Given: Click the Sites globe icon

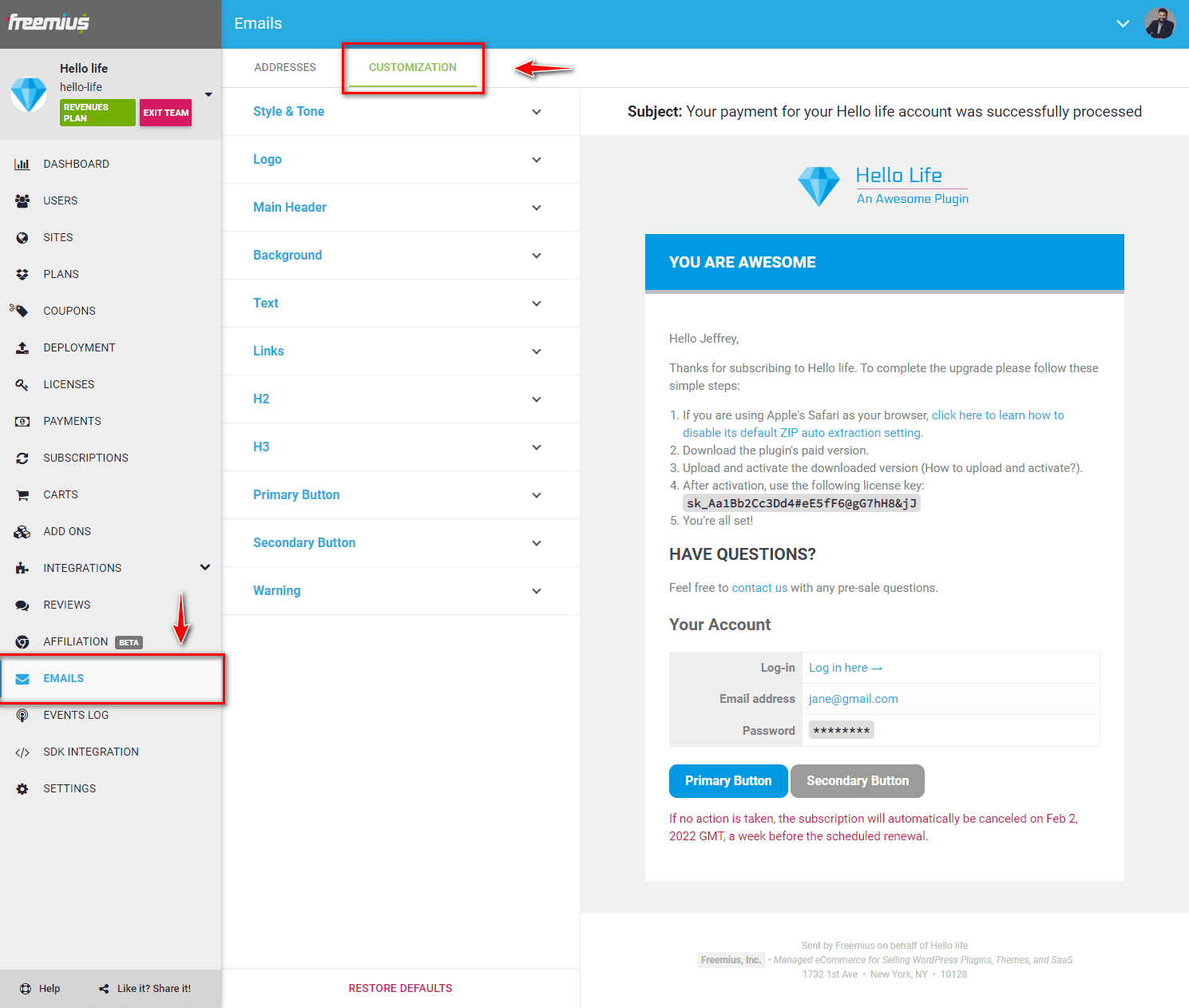Looking at the screenshot, I should (x=22, y=237).
